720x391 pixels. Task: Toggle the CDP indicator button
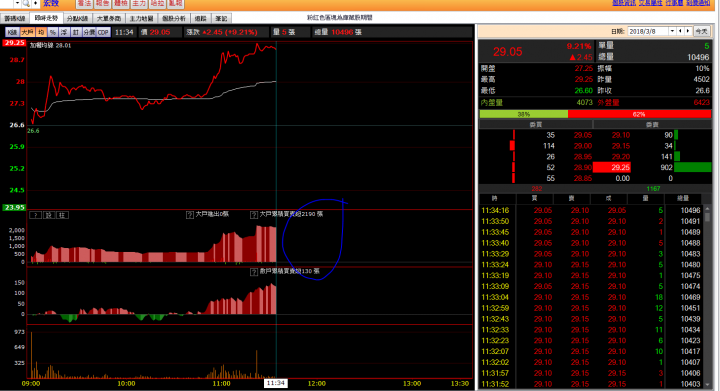point(103,32)
